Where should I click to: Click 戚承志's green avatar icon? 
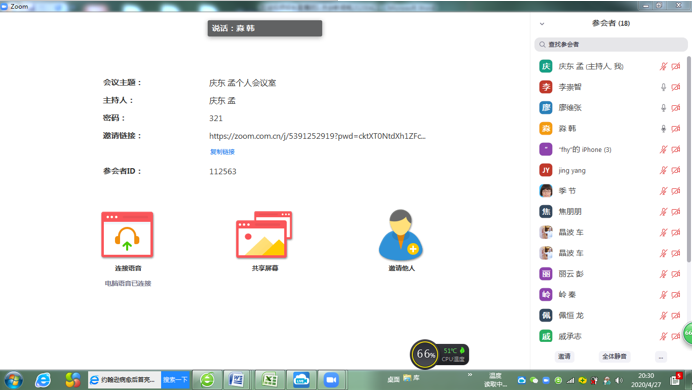tap(546, 336)
